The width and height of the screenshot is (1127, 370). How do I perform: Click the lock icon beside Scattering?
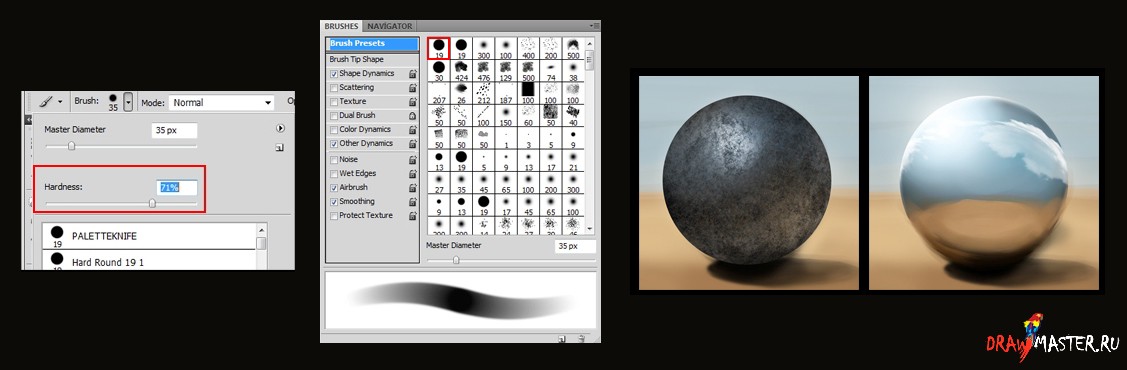[413, 88]
